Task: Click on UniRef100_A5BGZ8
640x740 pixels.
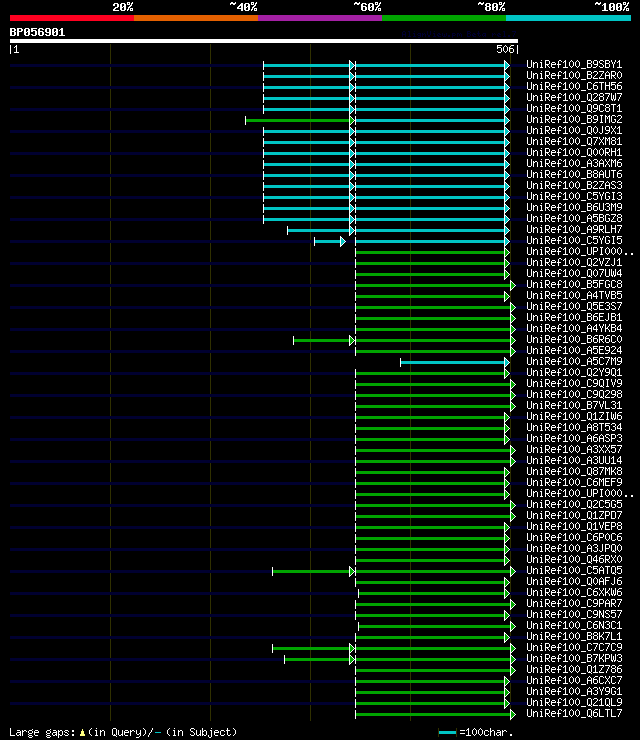Action: 574,219
